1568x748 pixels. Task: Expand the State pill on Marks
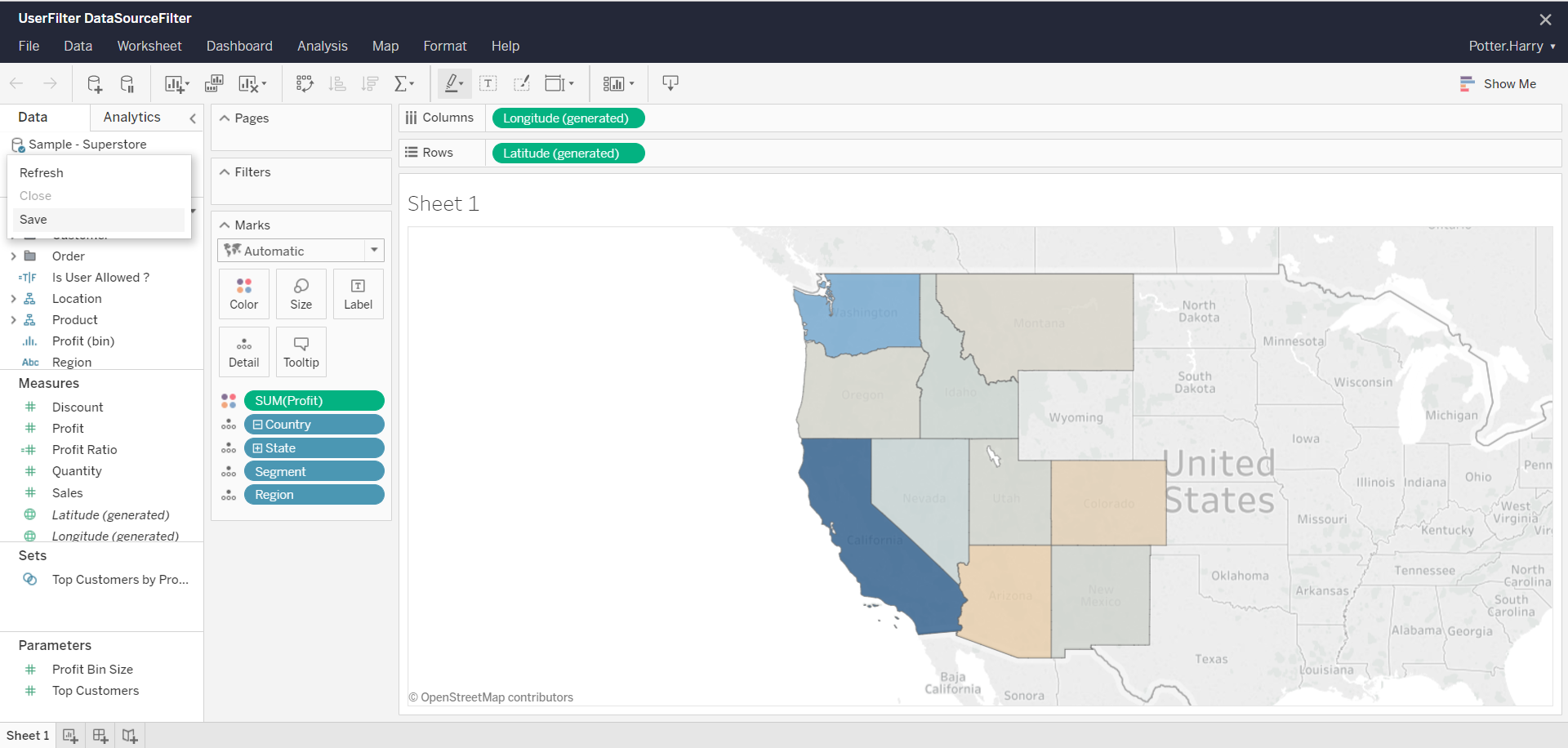(258, 448)
